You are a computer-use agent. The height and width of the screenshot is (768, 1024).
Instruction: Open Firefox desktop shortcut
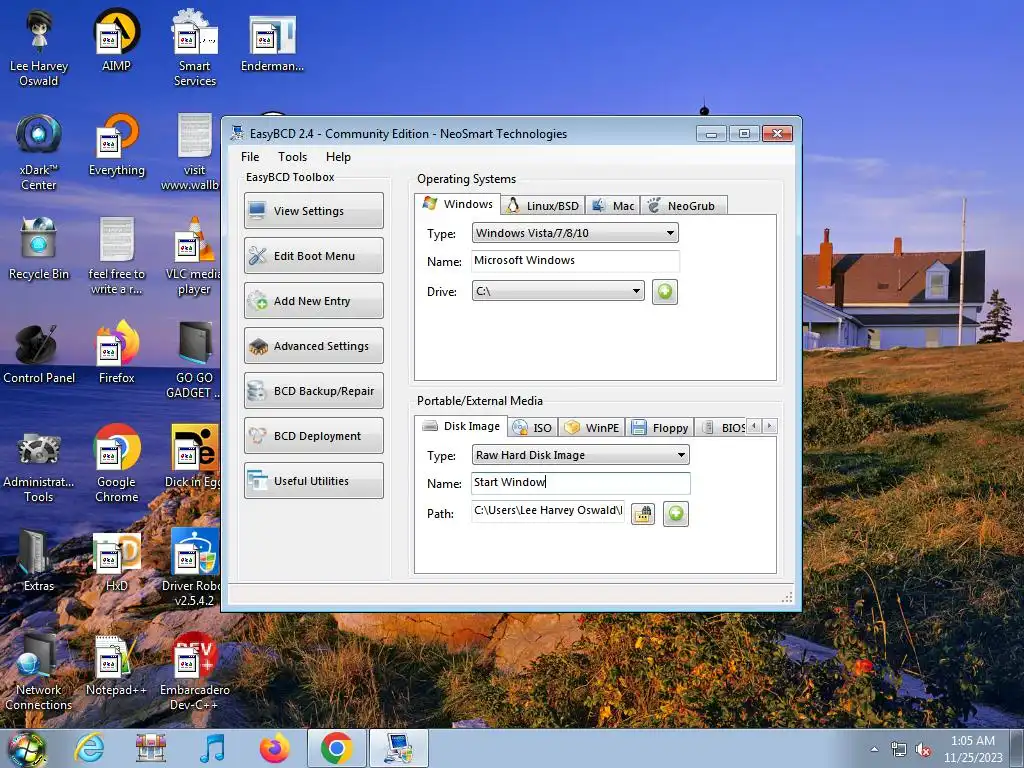pos(116,351)
